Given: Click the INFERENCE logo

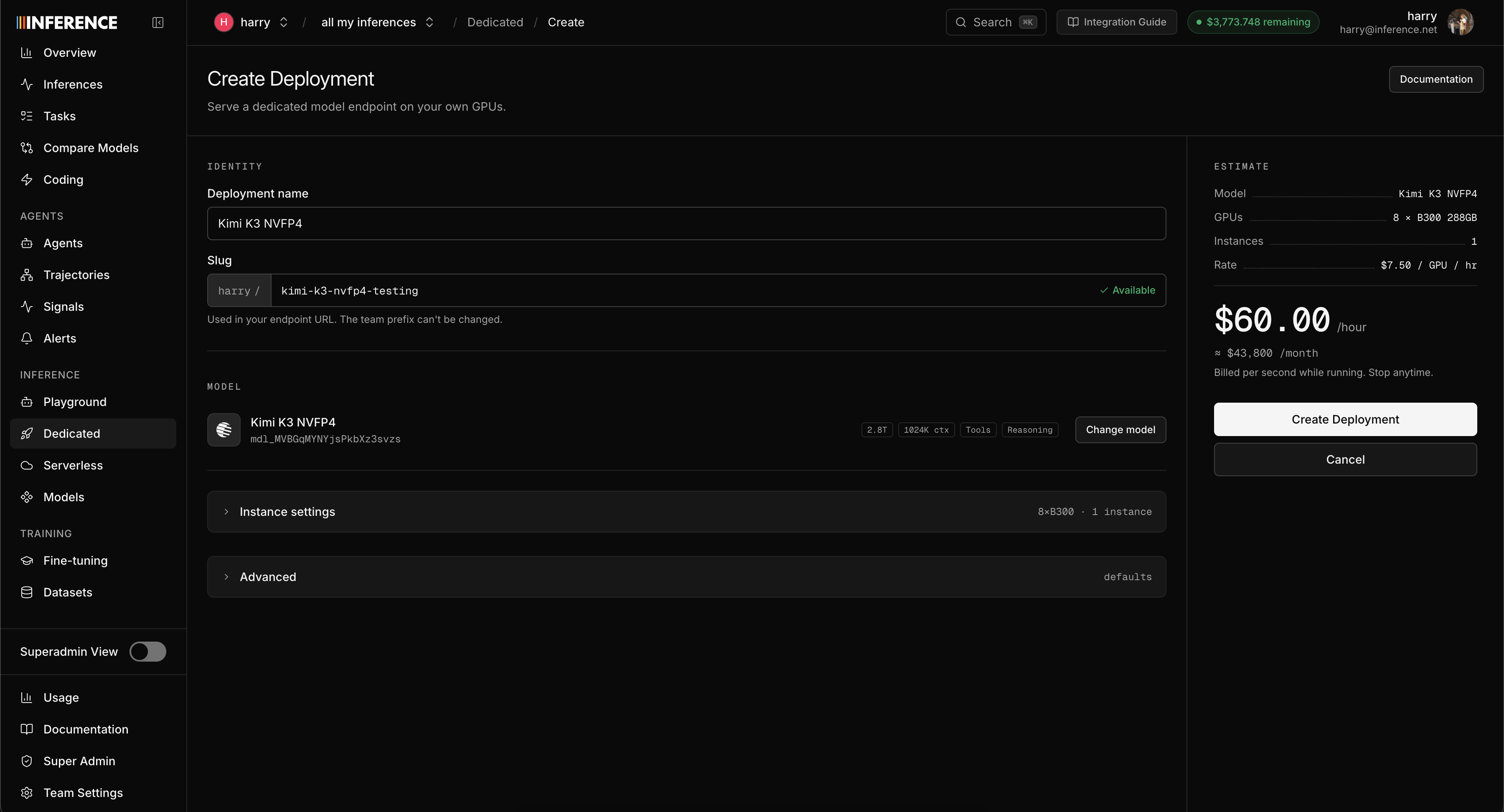Looking at the screenshot, I should coord(67,22).
